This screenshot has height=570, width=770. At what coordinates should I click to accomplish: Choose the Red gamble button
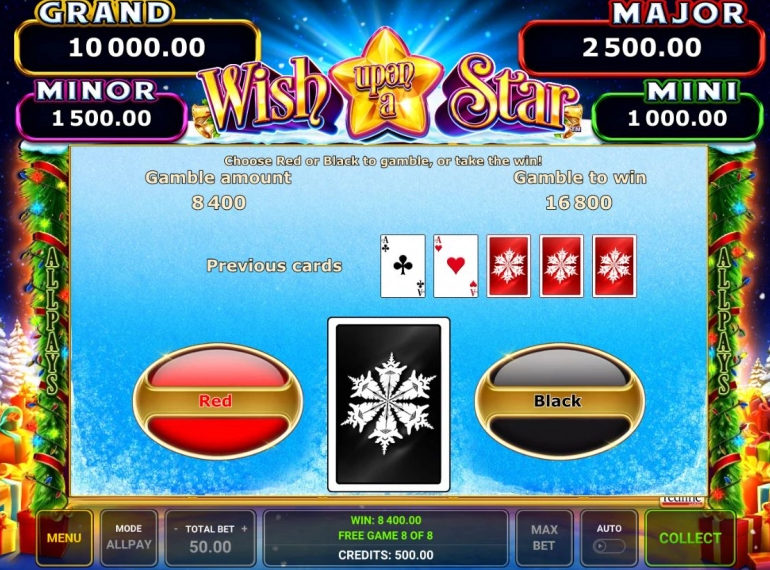pyautogui.click(x=218, y=401)
